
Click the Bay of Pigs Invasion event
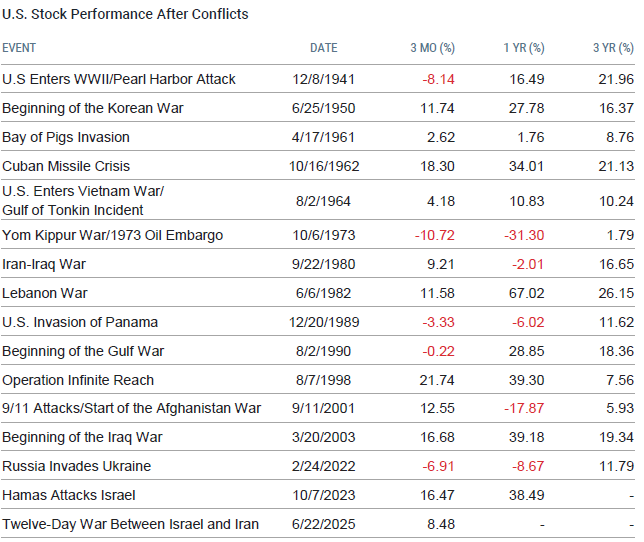66,137
